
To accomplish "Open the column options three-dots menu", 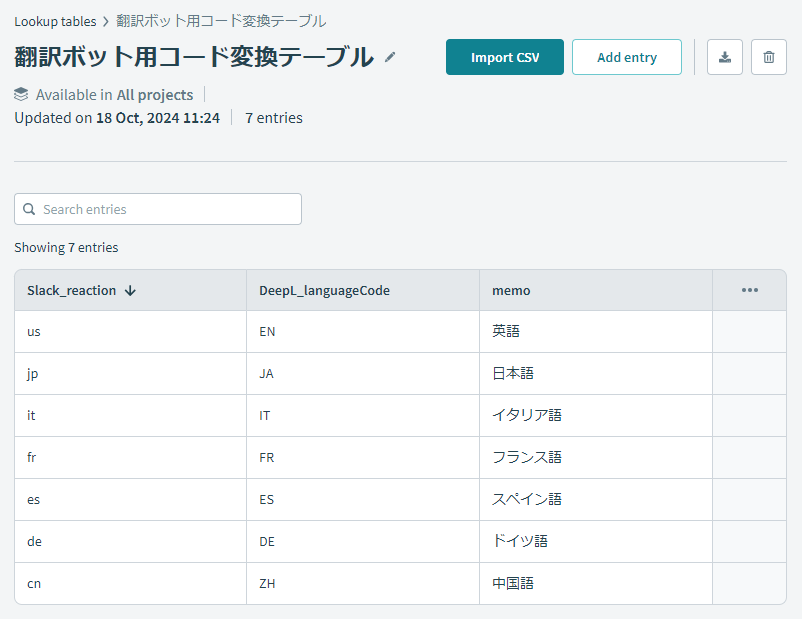I will tap(750, 290).
